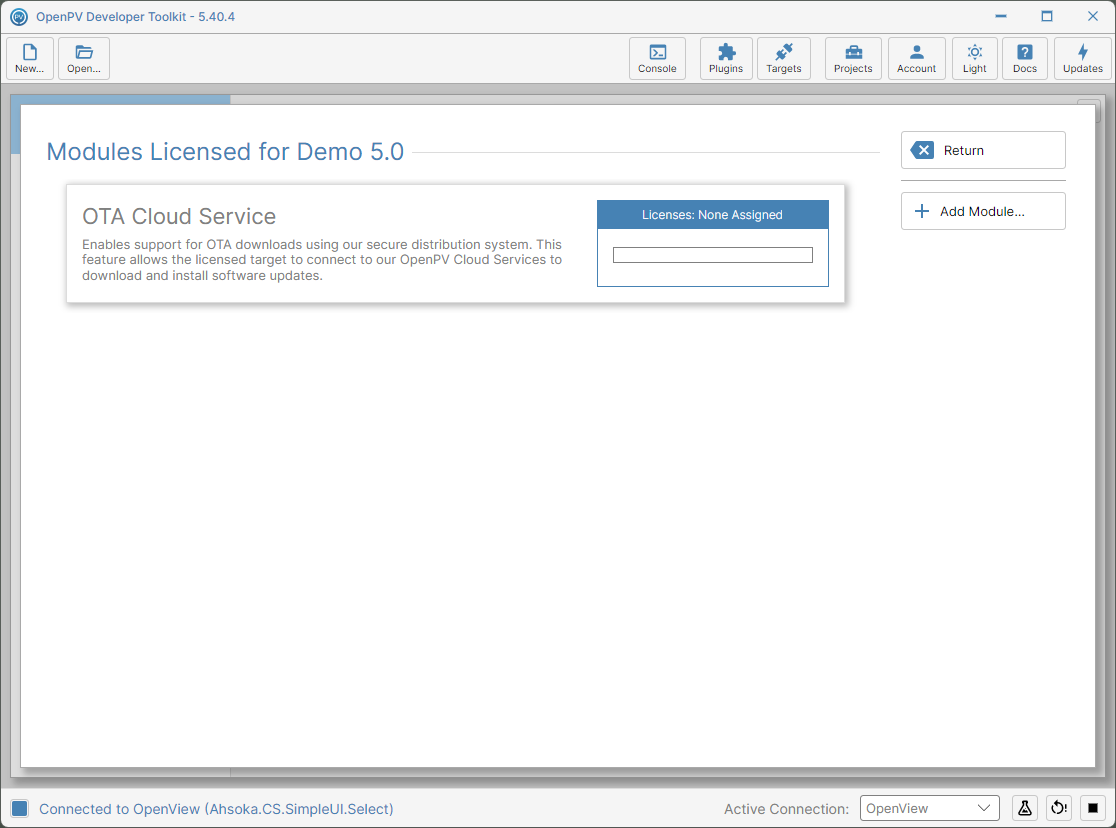Open the Account page
Image resolution: width=1116 pixels, height=828 pixels.
tap(917, 58)
